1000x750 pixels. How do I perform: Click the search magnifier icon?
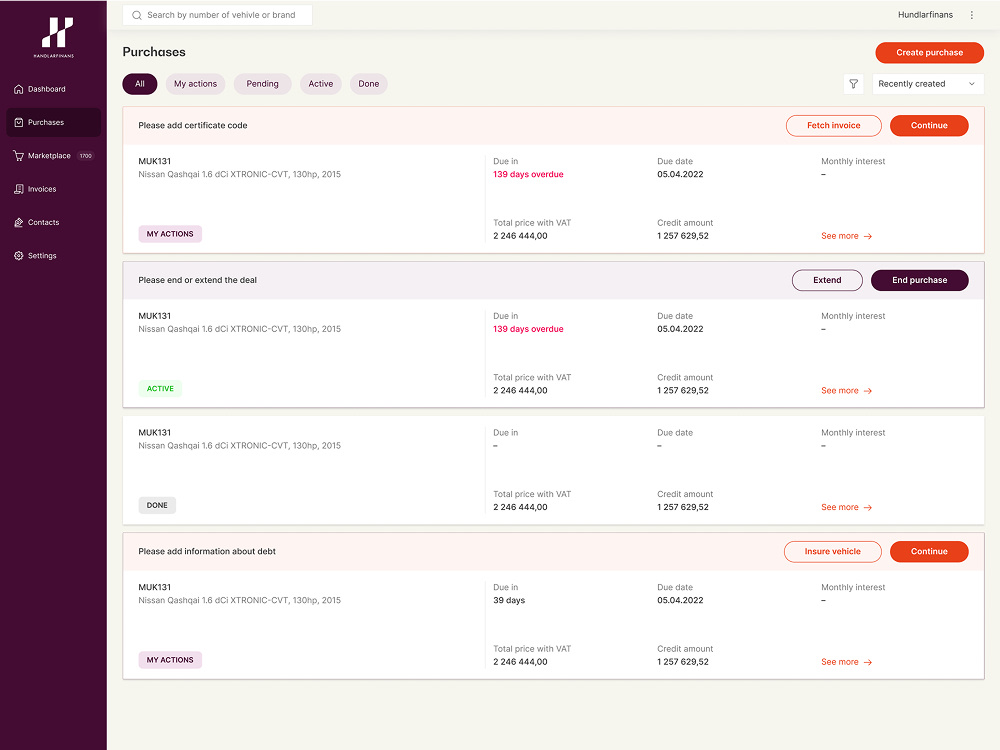click(x=136, y=15)
